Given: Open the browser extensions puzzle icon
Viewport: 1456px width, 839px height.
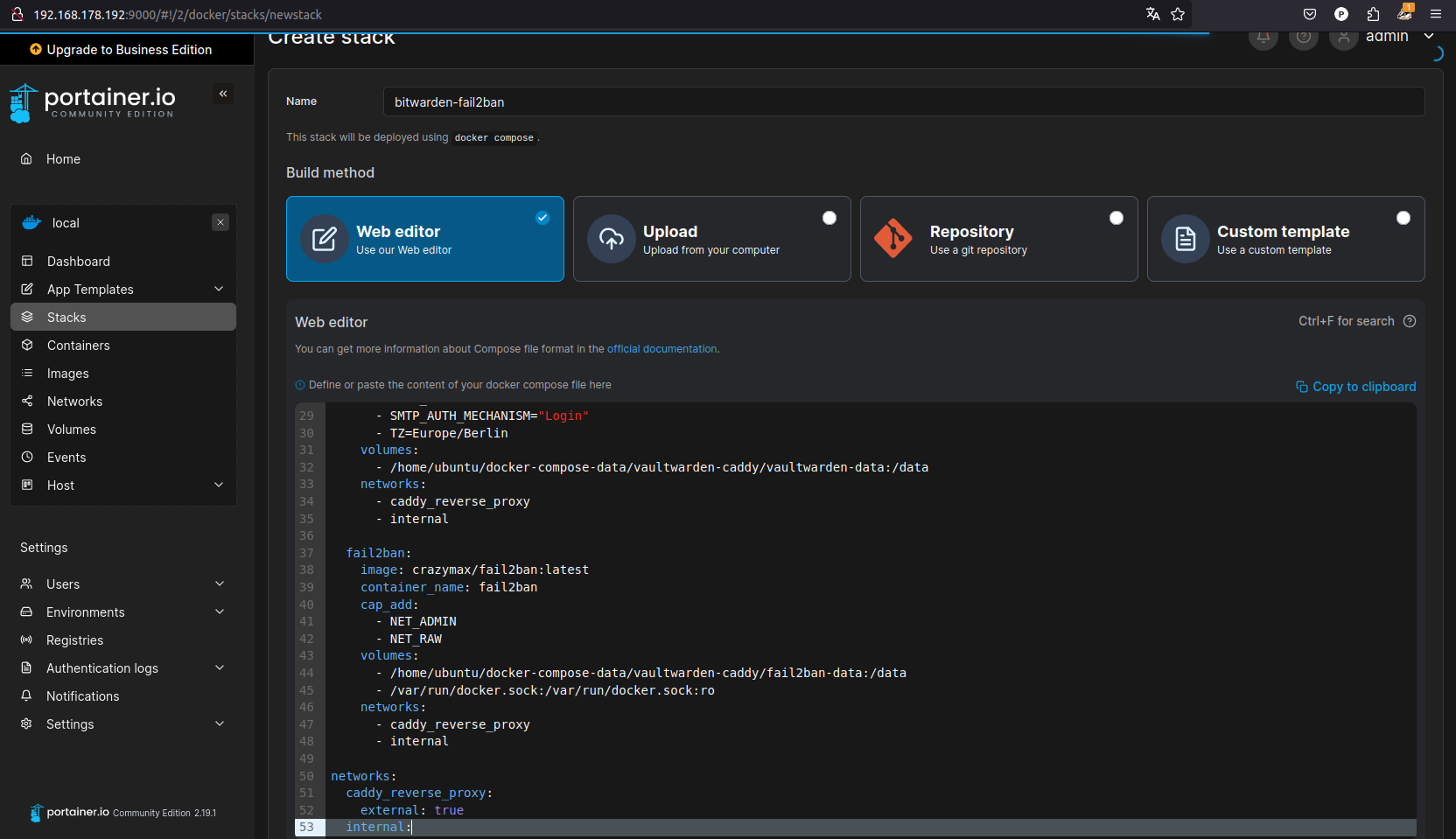Looking at the screenshot, I should (1373, 14).
